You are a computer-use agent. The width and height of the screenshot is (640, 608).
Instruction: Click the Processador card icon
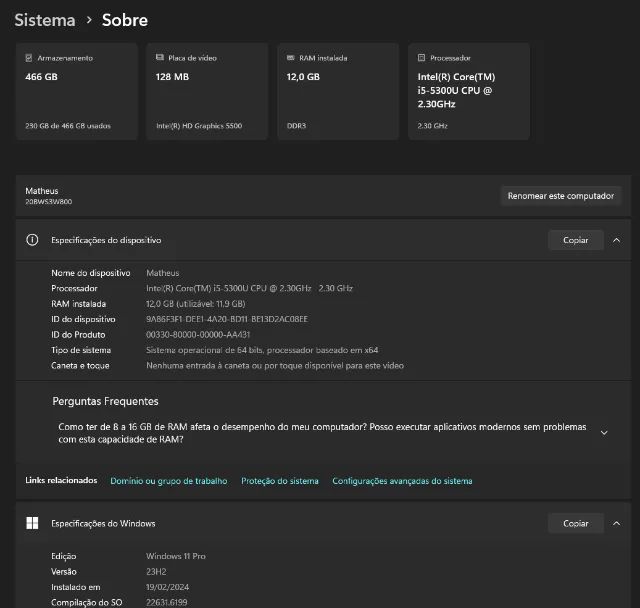coord(421,58)
